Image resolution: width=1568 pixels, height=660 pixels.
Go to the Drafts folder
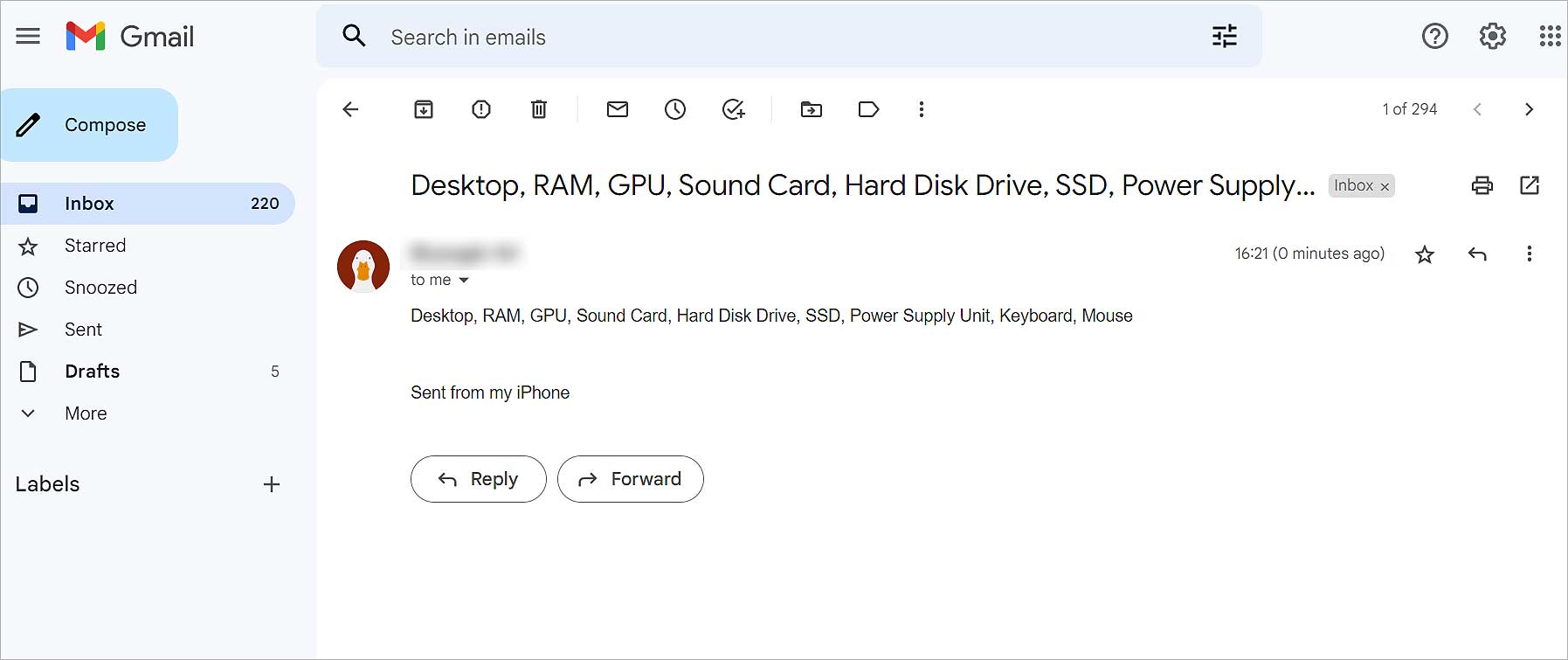[x=92, y=372]
